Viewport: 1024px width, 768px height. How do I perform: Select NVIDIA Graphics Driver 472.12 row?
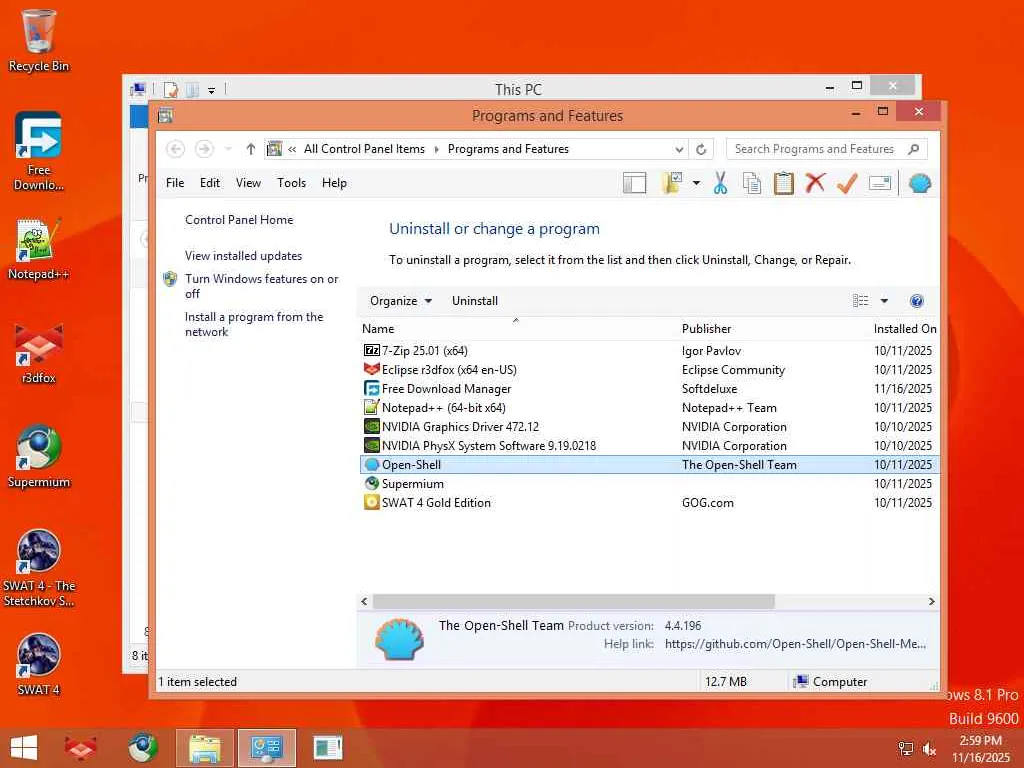[x=649, y=426]
